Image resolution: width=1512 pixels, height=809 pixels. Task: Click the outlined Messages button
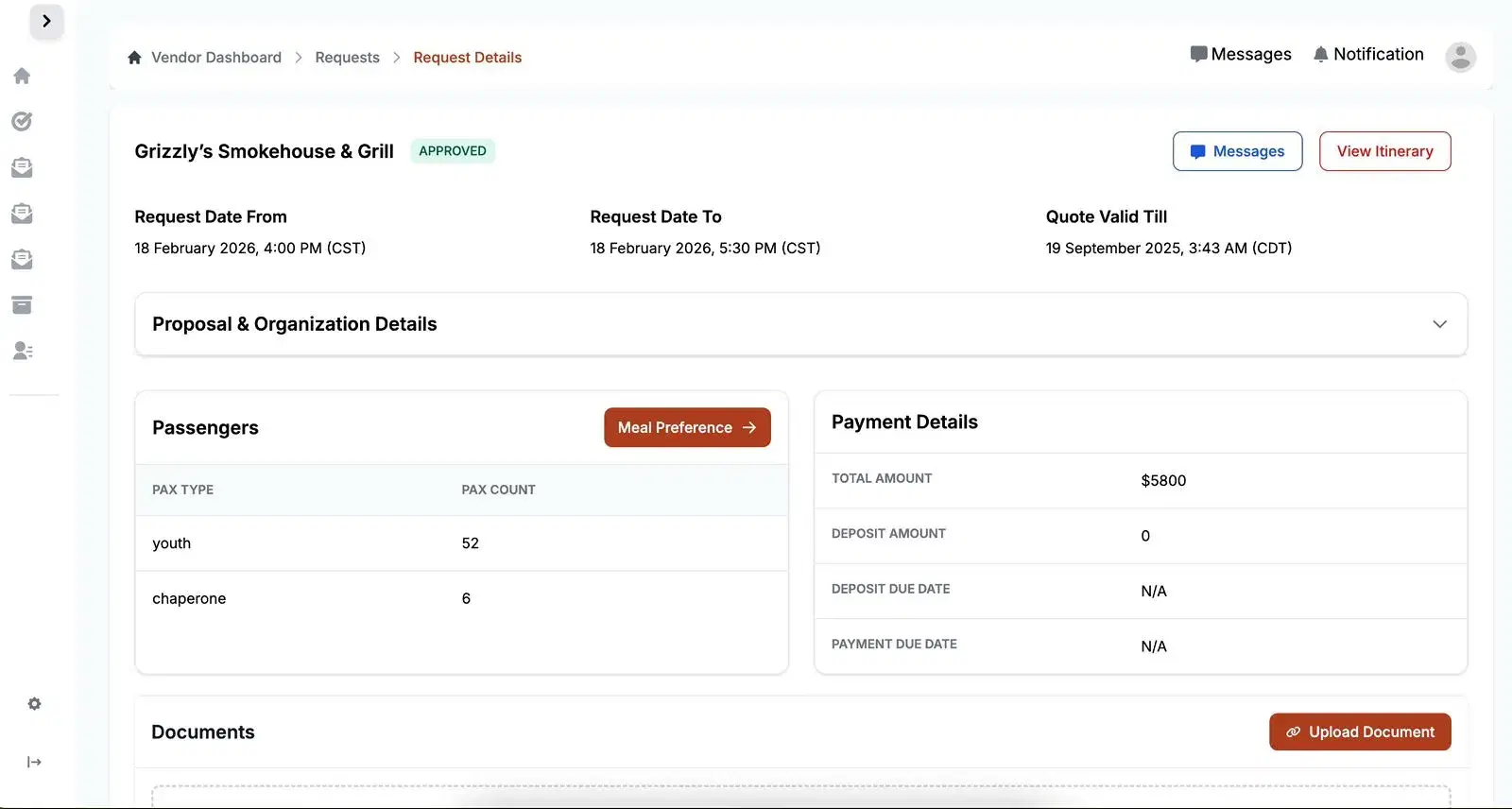1237,151
